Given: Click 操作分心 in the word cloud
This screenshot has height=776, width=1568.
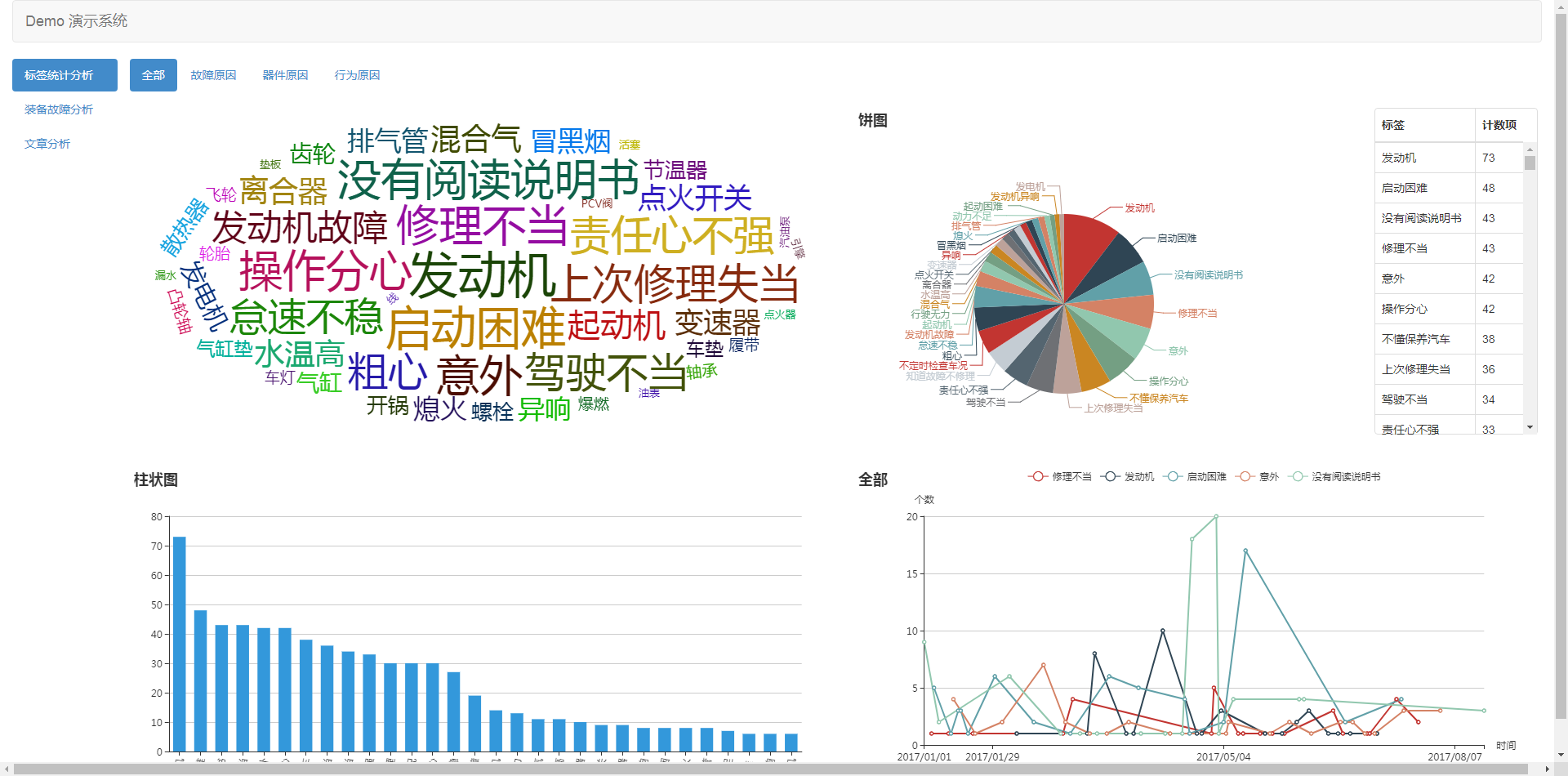Looking at the screenshot, I should pos(324,272).
